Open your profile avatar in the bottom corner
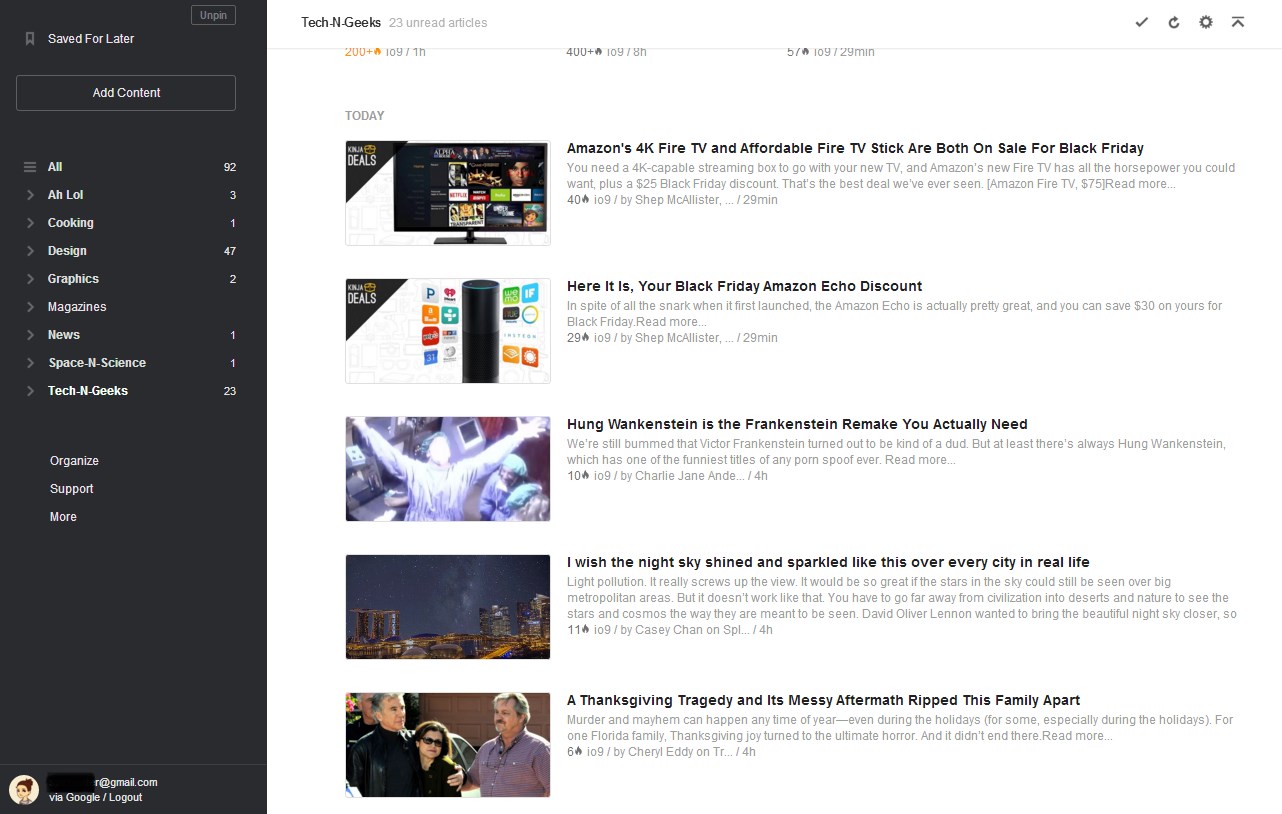1282x814 pixels. 22,789
